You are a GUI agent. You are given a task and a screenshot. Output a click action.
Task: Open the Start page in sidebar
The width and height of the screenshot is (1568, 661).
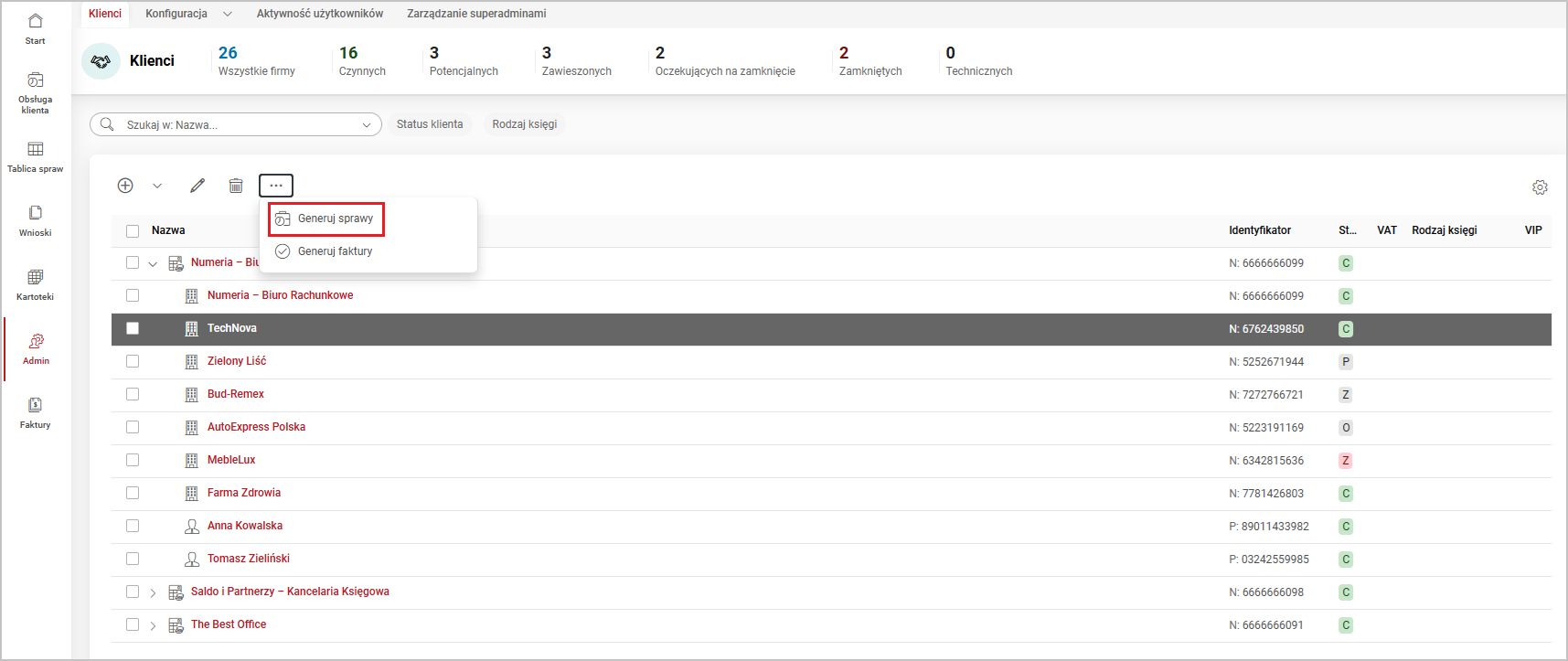coord(35,28)
